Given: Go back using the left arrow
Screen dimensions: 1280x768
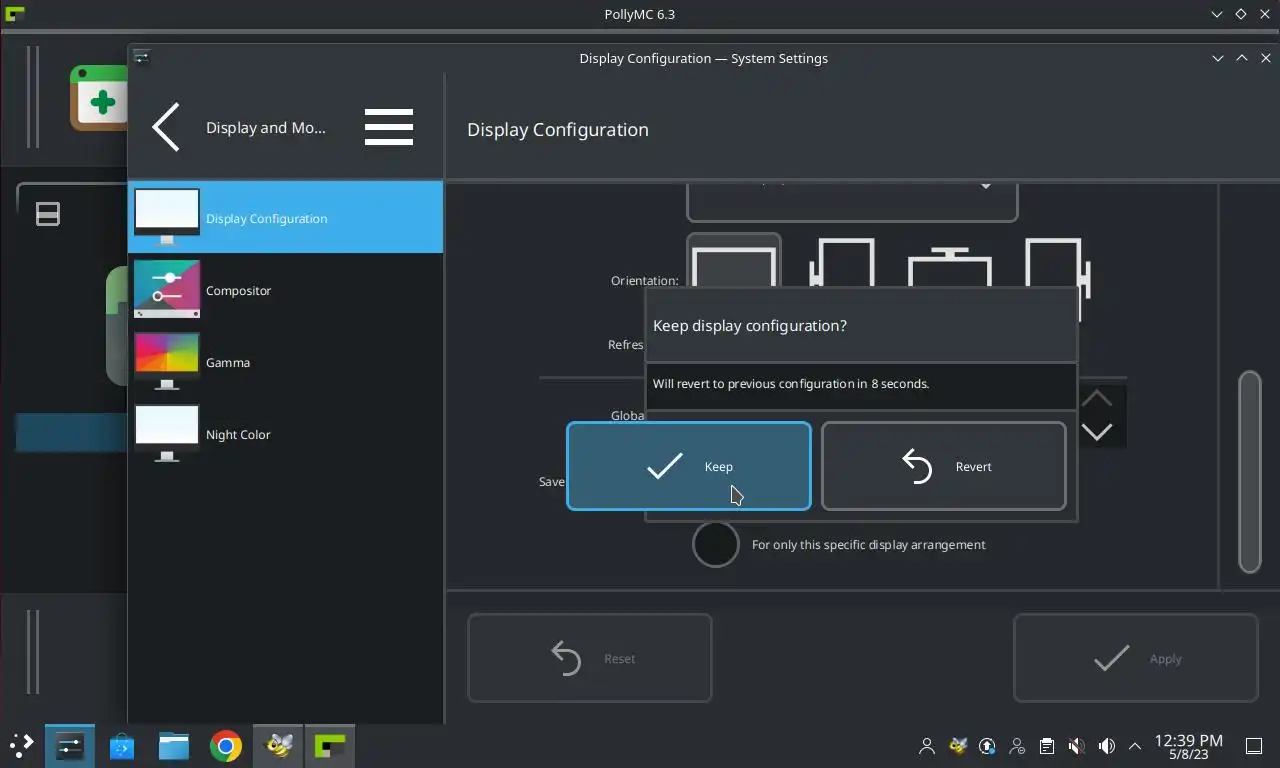Looking at the screenshot, I should pos(166,127).
